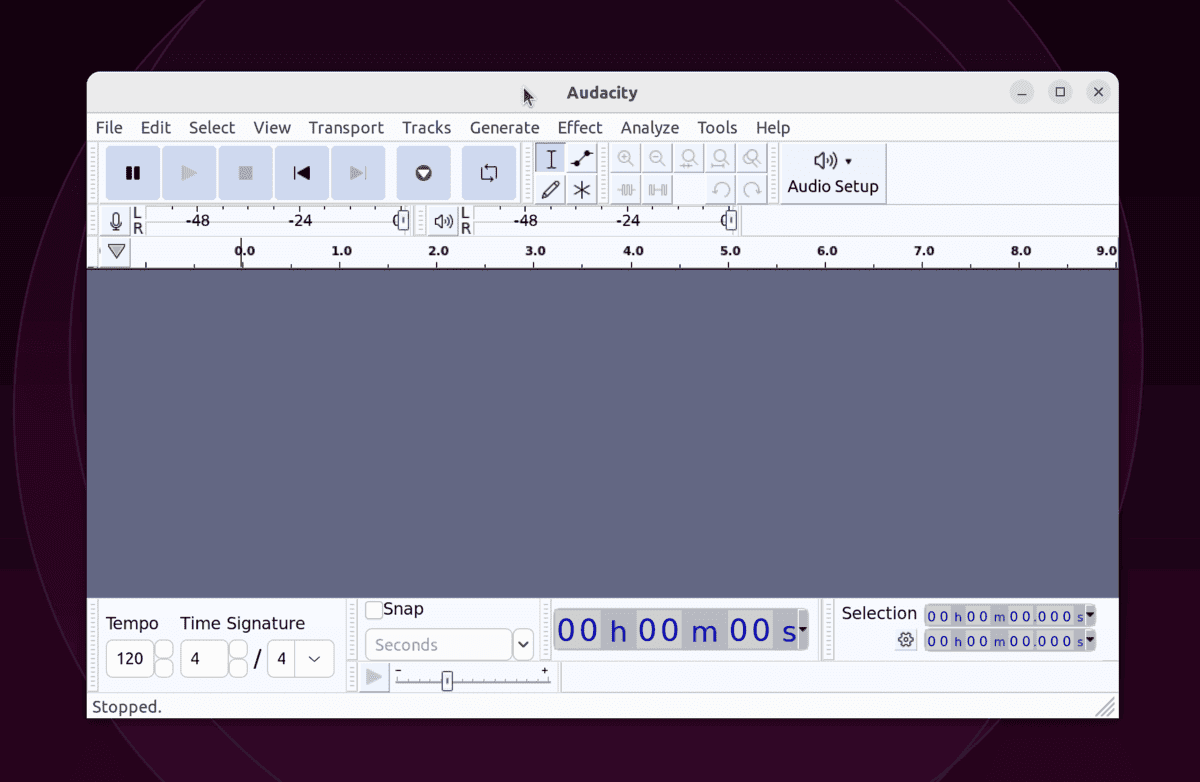Open the Tracks menu
The height and width of the screenshot is (782, 1200).
pyautogui.click(x=427, y=128)
